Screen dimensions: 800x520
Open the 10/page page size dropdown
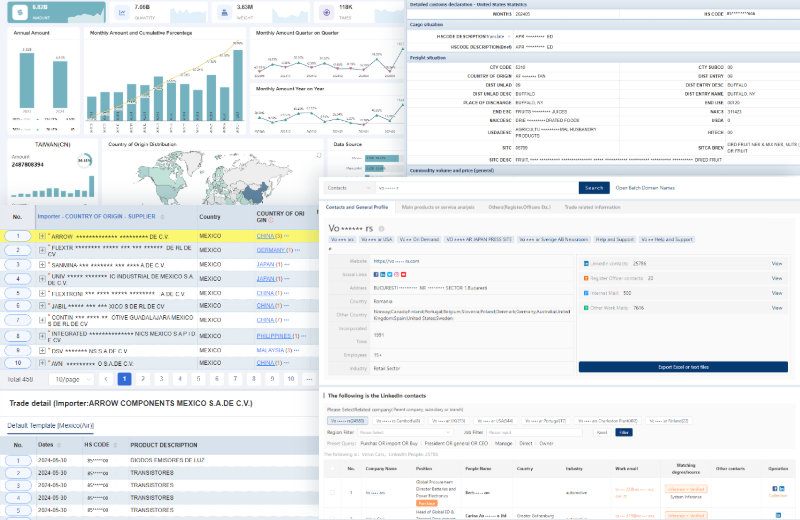coord(70,380)
